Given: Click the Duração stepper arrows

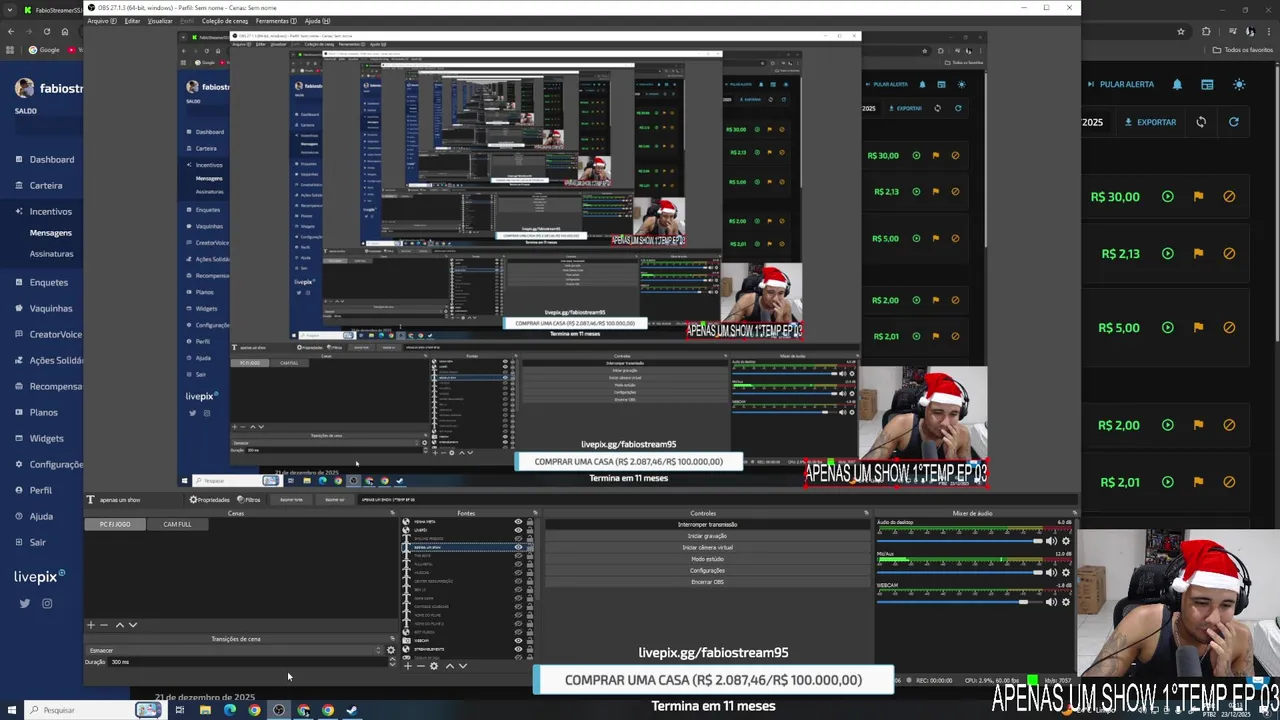Looking at the screenshot, I should [391, 662].
